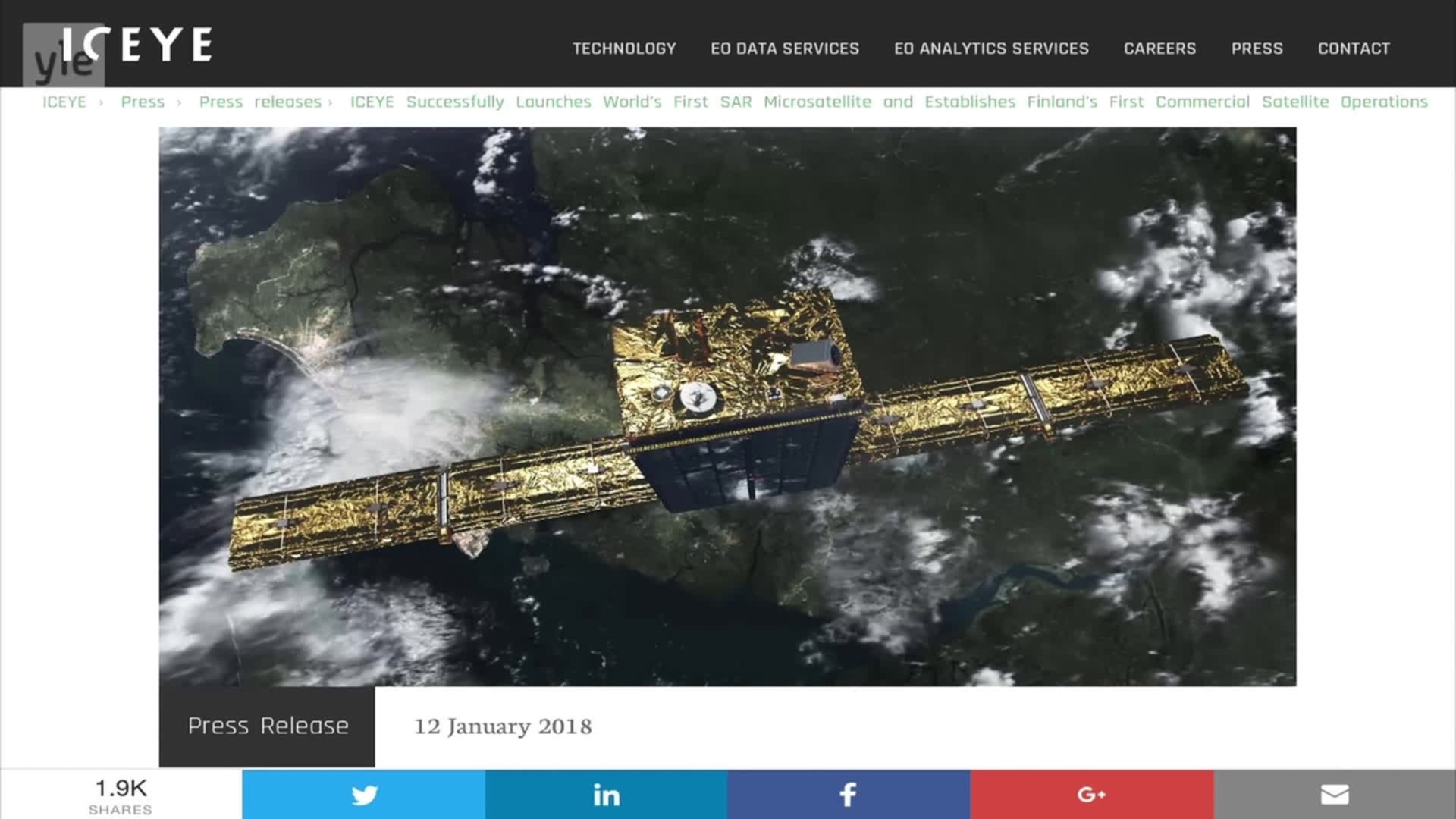Click the article title breadcrumb
The image size is (1456, 819).
(x=888, y=102)
